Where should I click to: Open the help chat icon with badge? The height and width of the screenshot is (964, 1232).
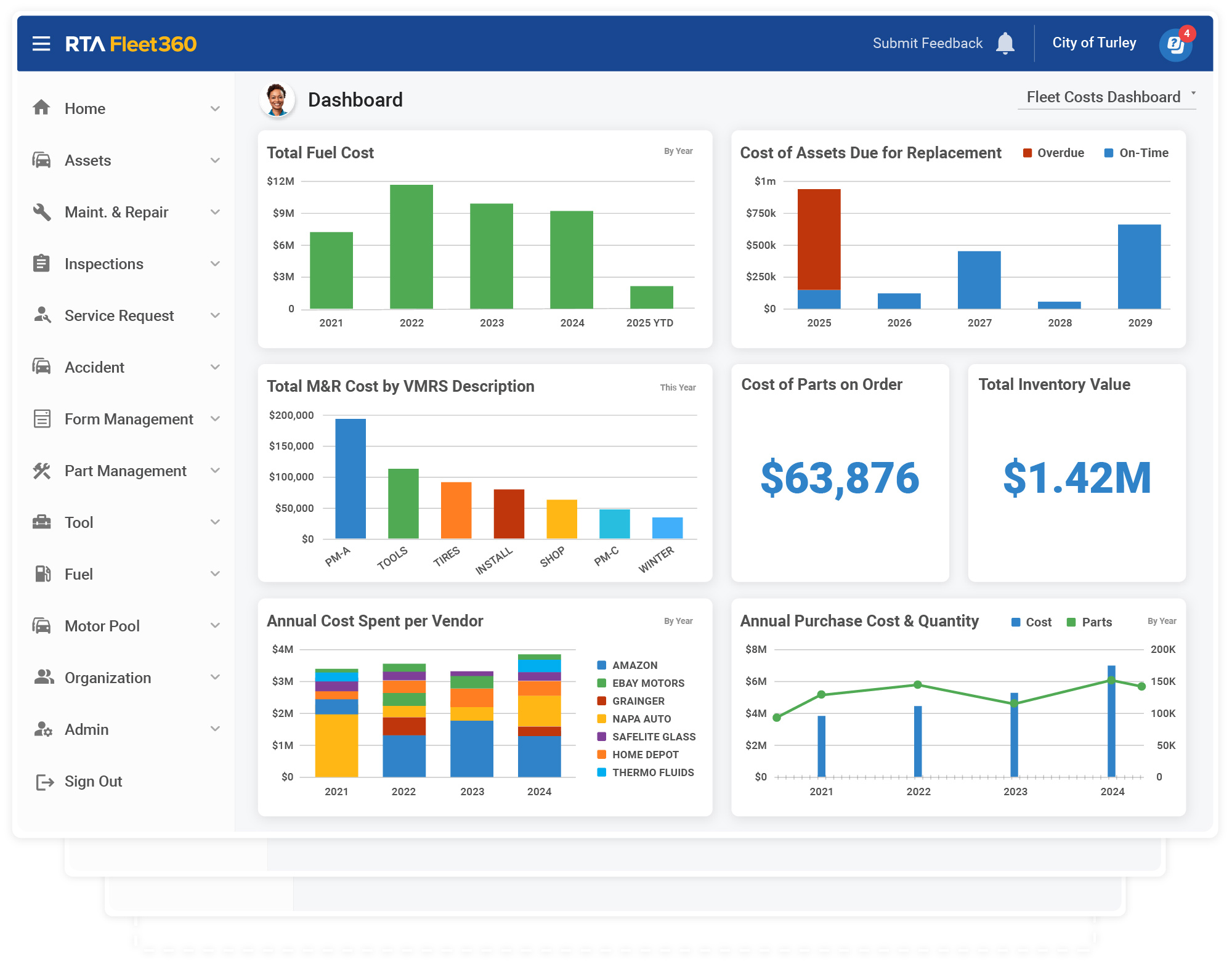pyautogui.click(x=1175, y=44)
